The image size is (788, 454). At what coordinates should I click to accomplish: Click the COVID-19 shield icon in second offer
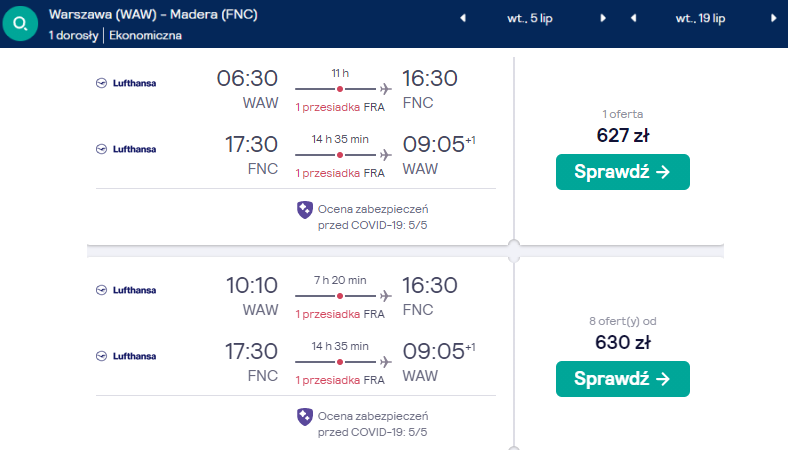pos(305,417)
